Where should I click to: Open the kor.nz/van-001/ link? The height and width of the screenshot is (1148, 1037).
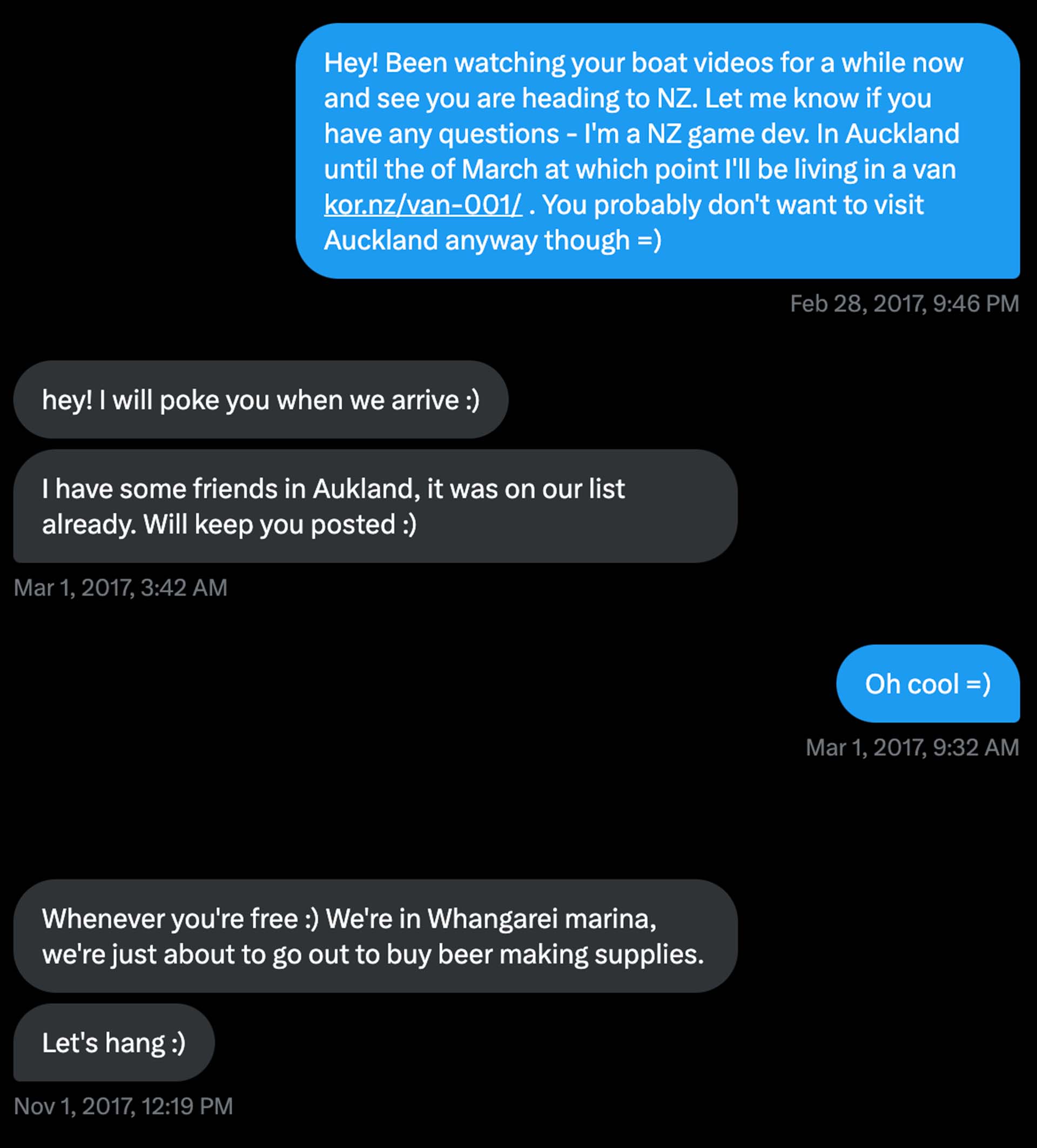(x=422, y=205)
